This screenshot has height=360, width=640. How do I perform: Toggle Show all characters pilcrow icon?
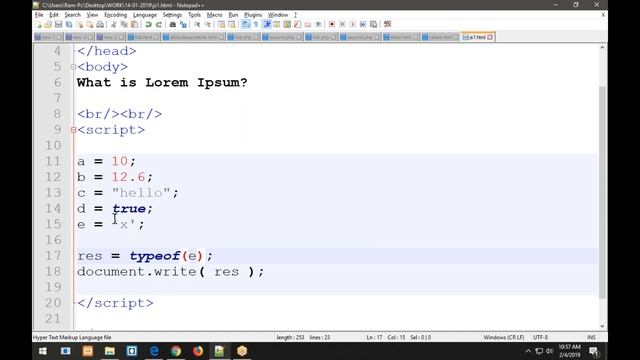point(256,24)
